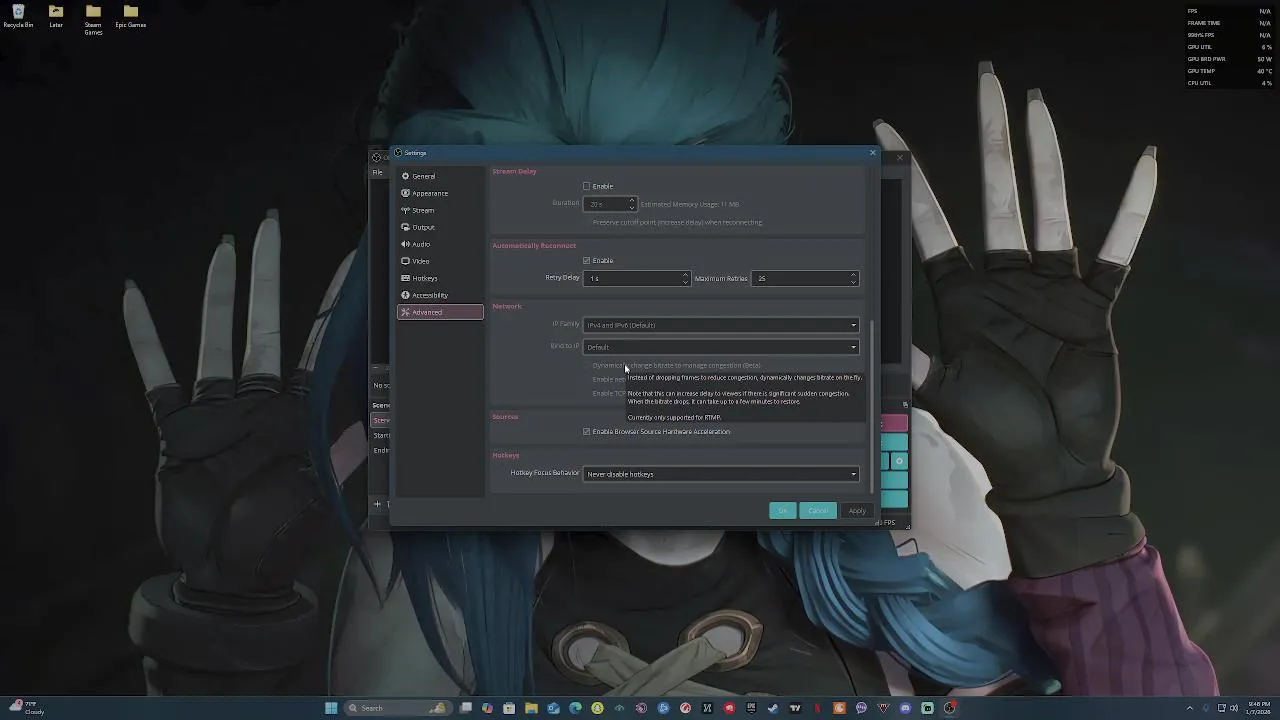Viewport: 1280px width, 720px height.
Task: Open Snapchat from the taskbar
Action: tap(597, 708)
